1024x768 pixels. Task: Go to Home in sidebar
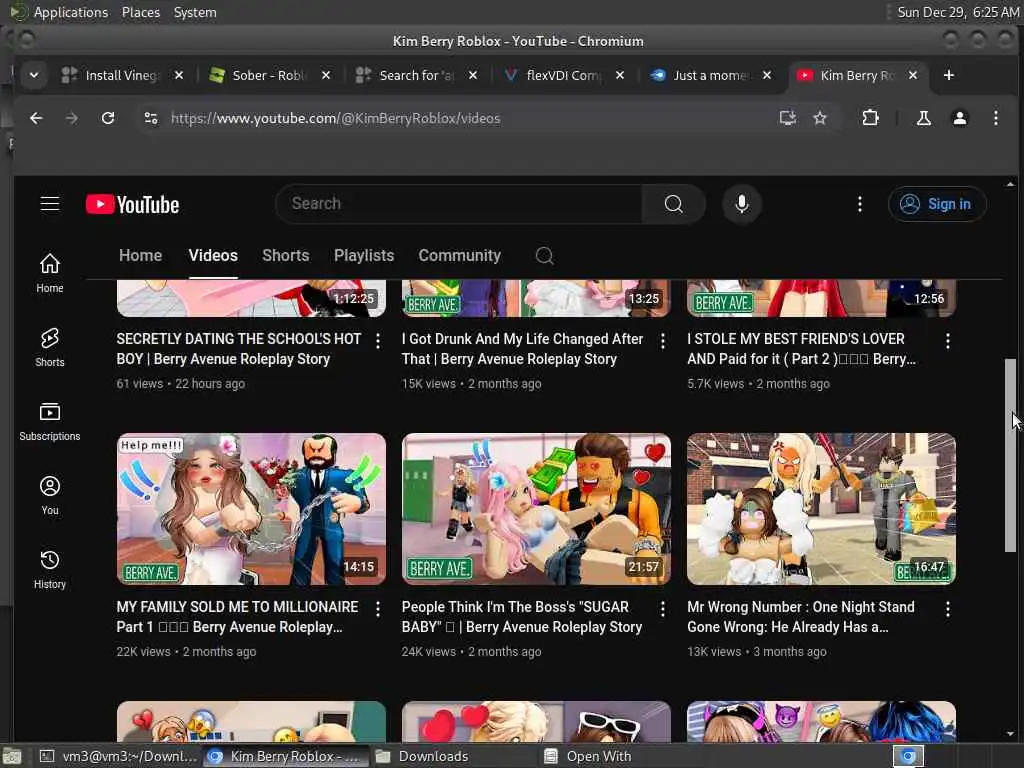[50, 273]
